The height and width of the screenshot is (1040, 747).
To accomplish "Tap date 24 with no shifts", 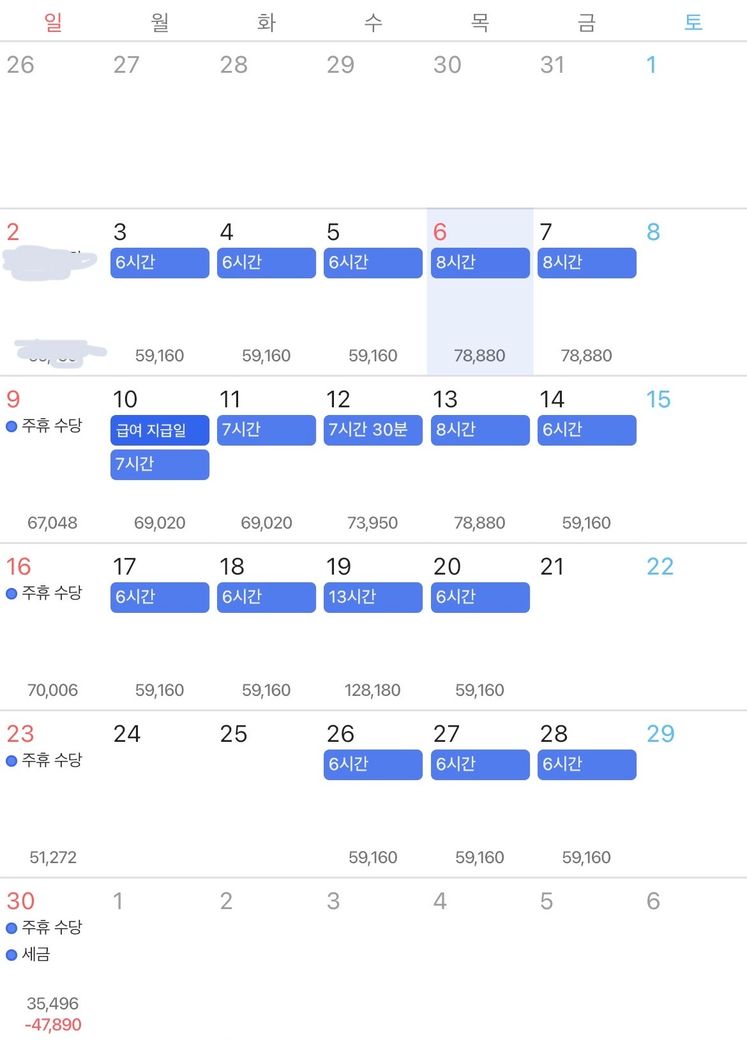I will tap(127, 734).
